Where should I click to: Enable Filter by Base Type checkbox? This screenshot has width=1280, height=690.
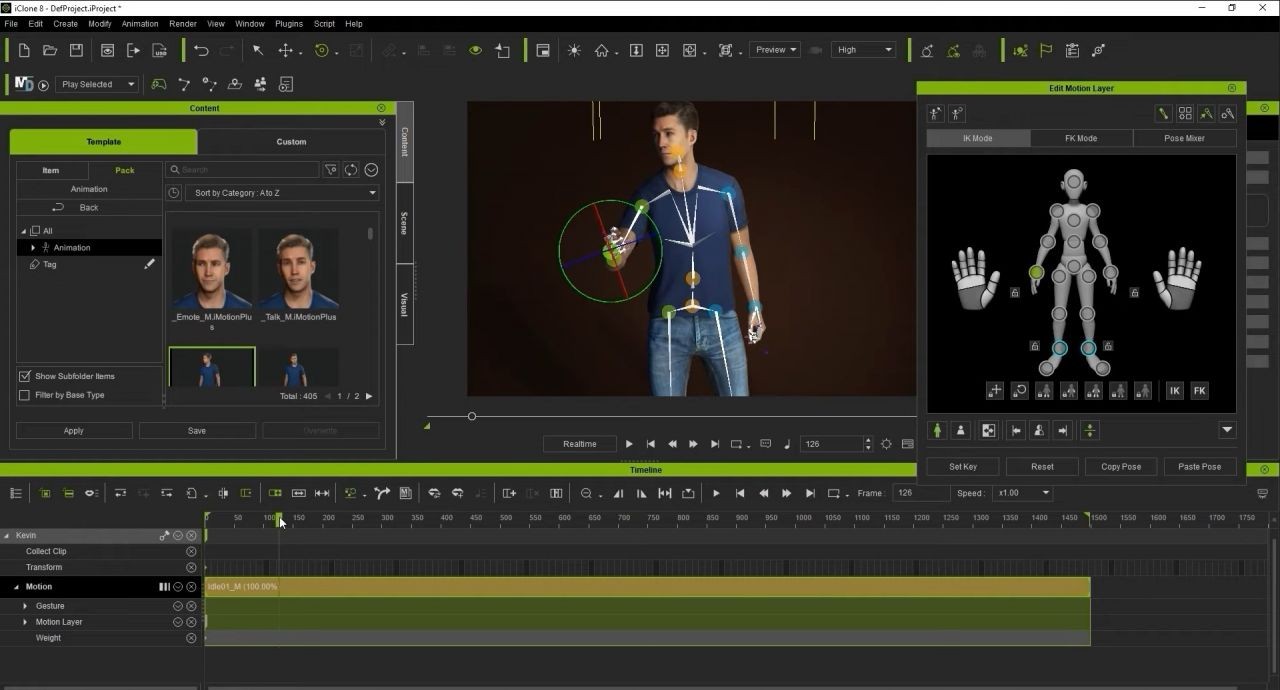(x=25, y=395)
